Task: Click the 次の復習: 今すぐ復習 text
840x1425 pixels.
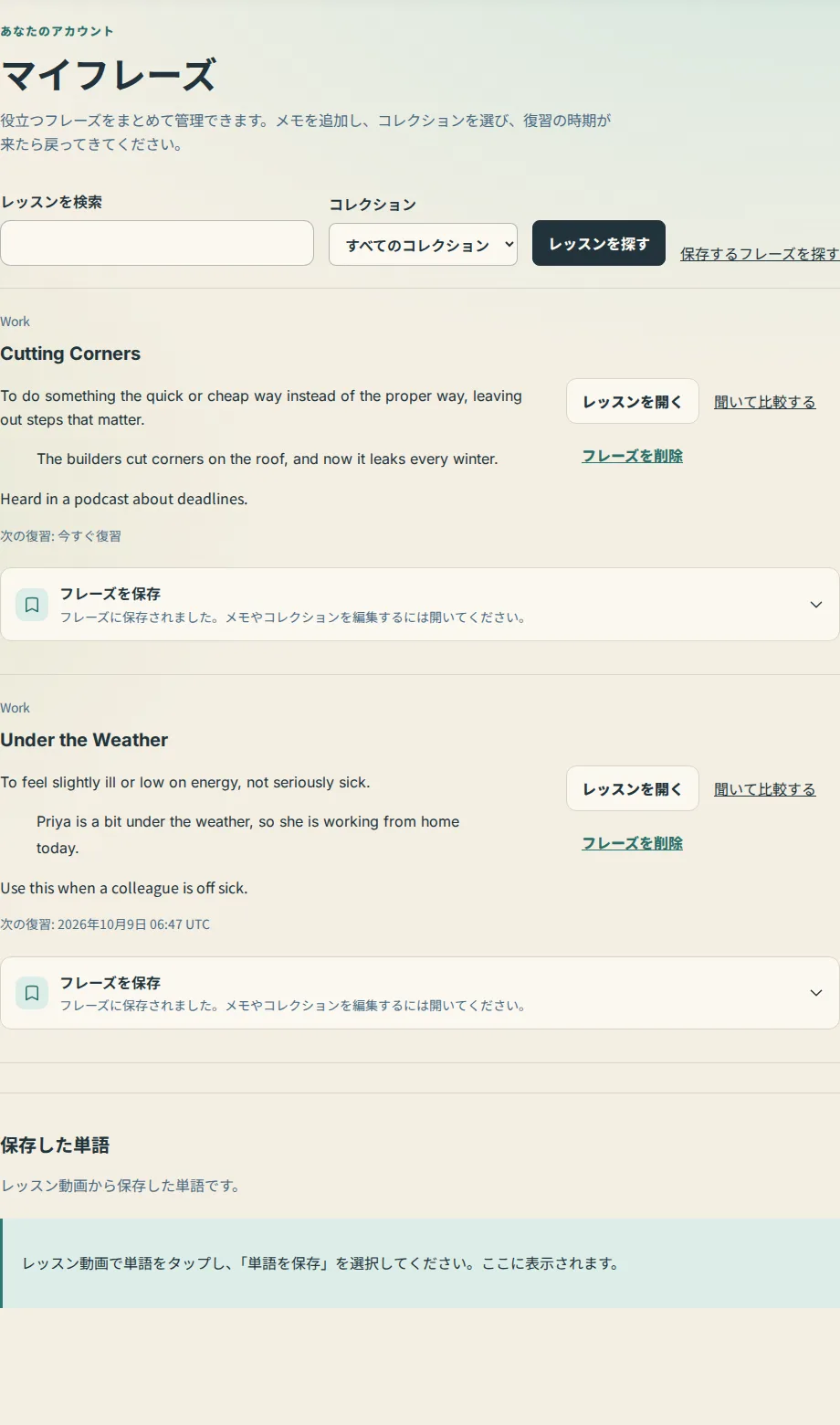Action: click(x=61, y=536)
